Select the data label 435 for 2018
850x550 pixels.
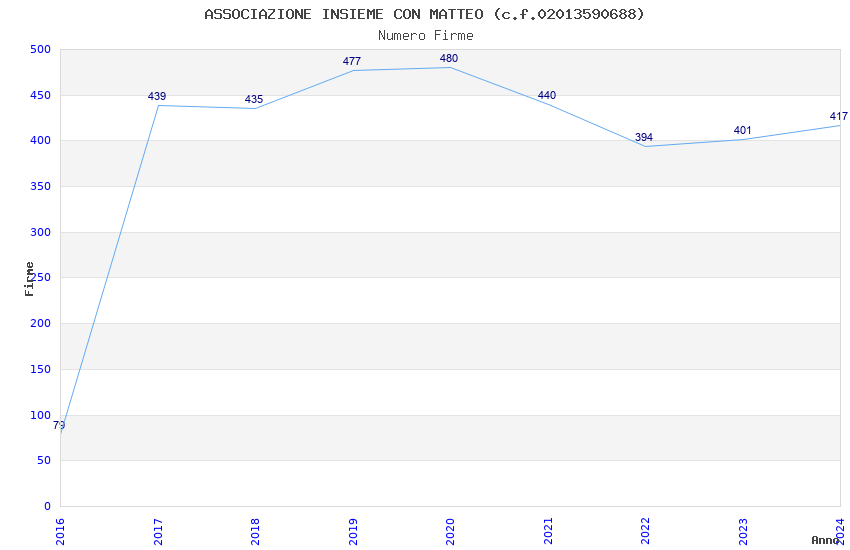pyautogui.click(x=254, y=99)
